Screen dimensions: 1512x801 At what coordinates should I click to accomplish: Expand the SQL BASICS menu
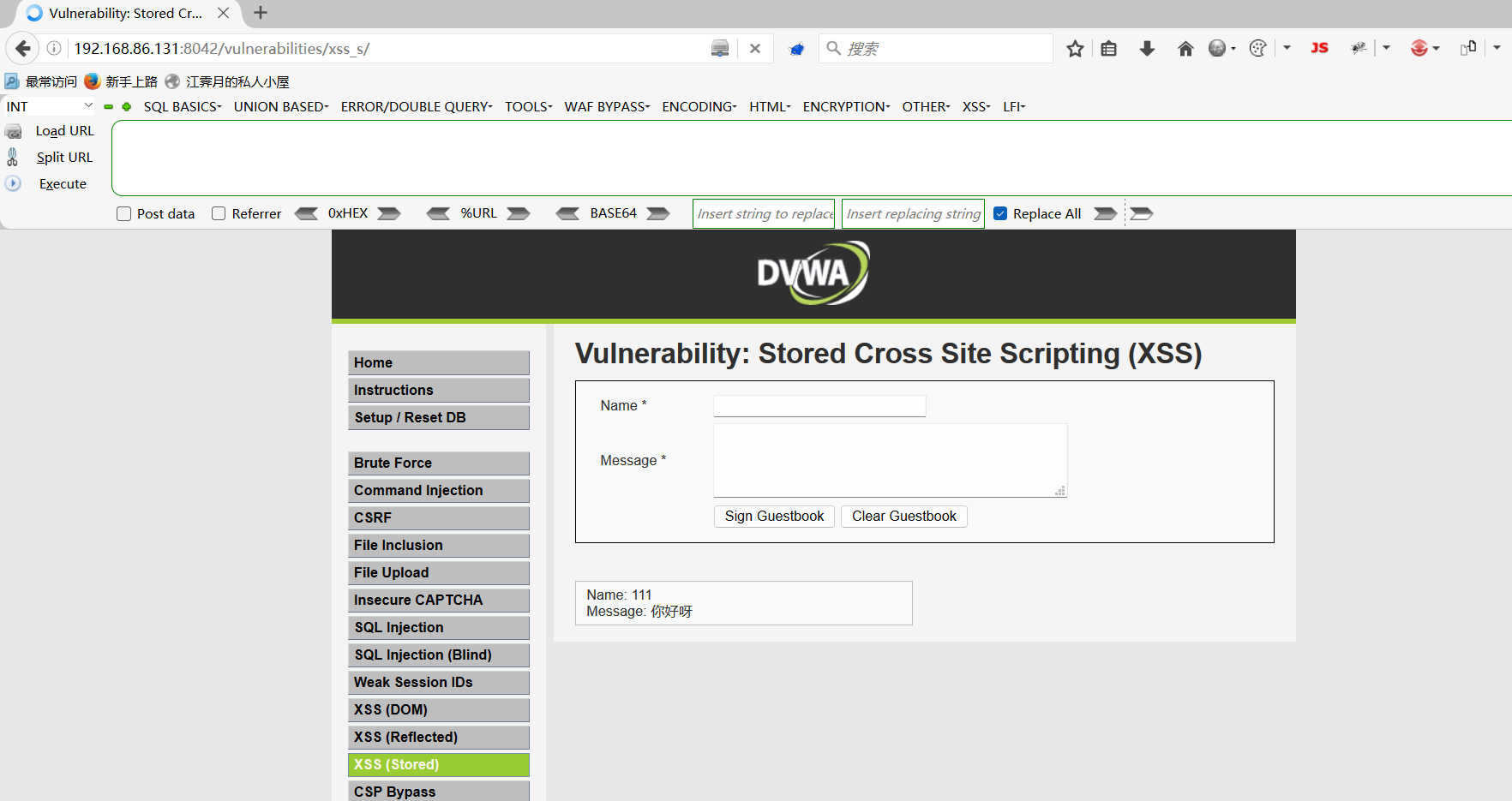coord(182,106)
